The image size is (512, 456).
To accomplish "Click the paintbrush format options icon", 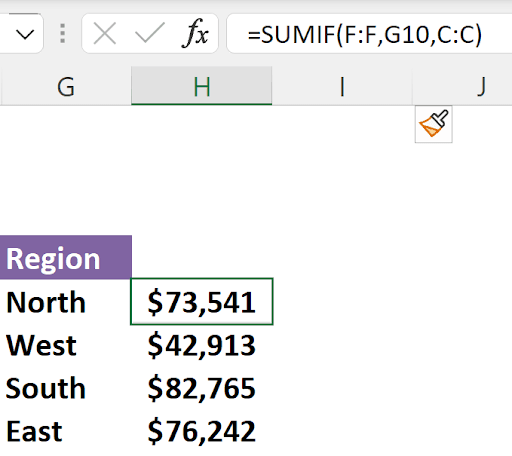I will (434, 124).
